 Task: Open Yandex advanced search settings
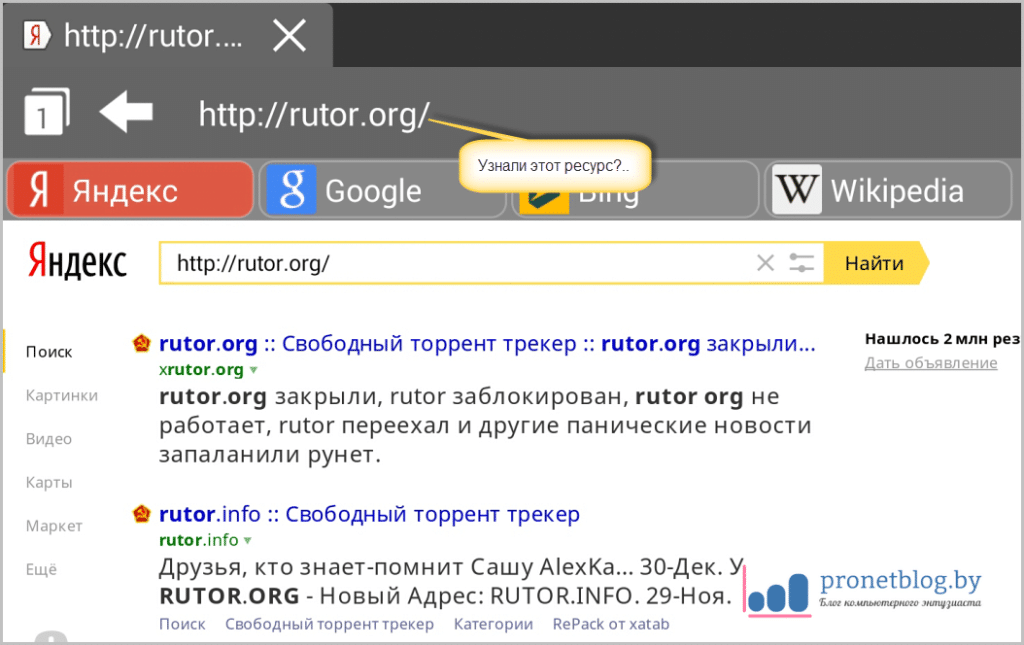pyautogui.click(x=801, y=263)
